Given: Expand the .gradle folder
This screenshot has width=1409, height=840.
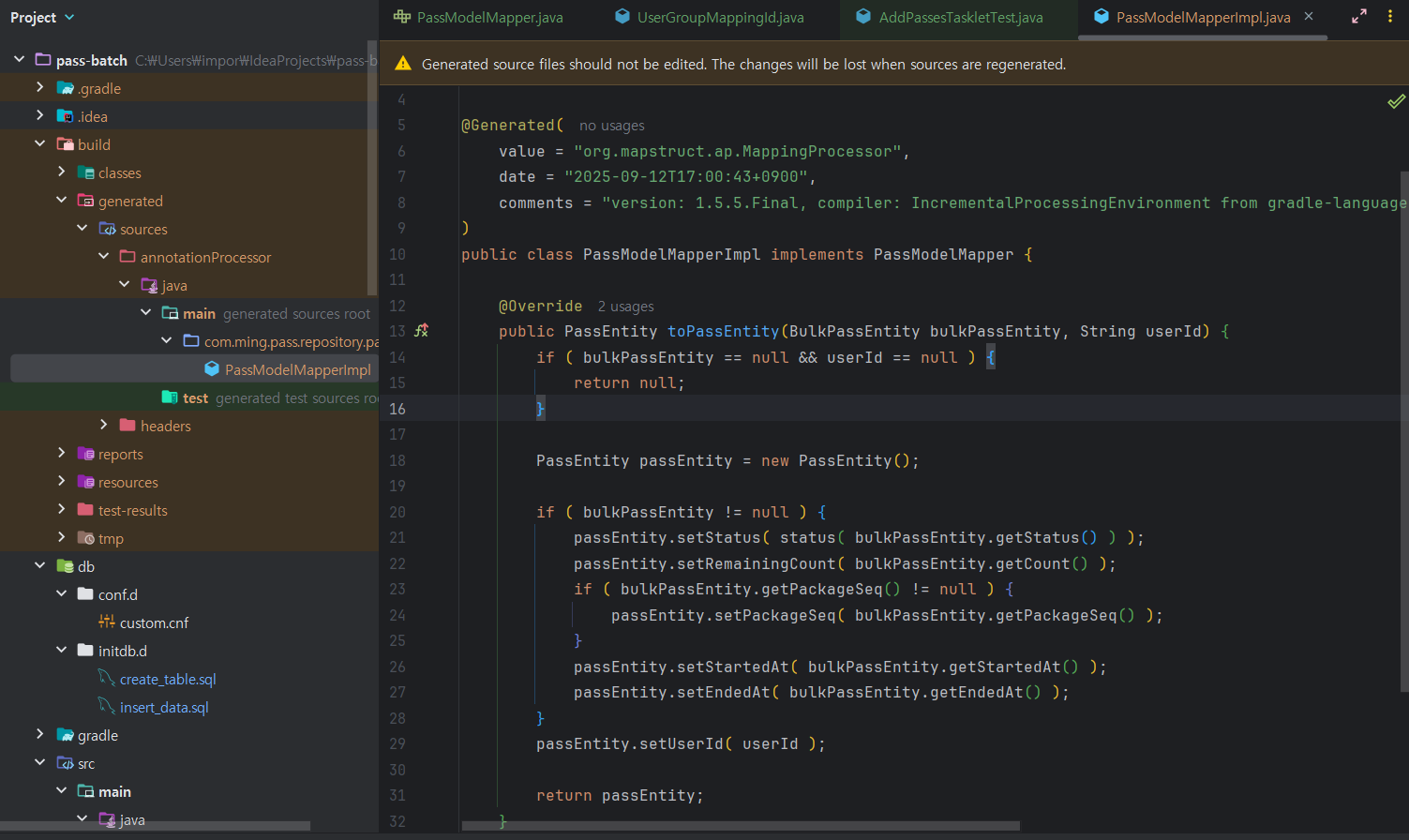Looking at the screenshot, I should pos(39,88).
